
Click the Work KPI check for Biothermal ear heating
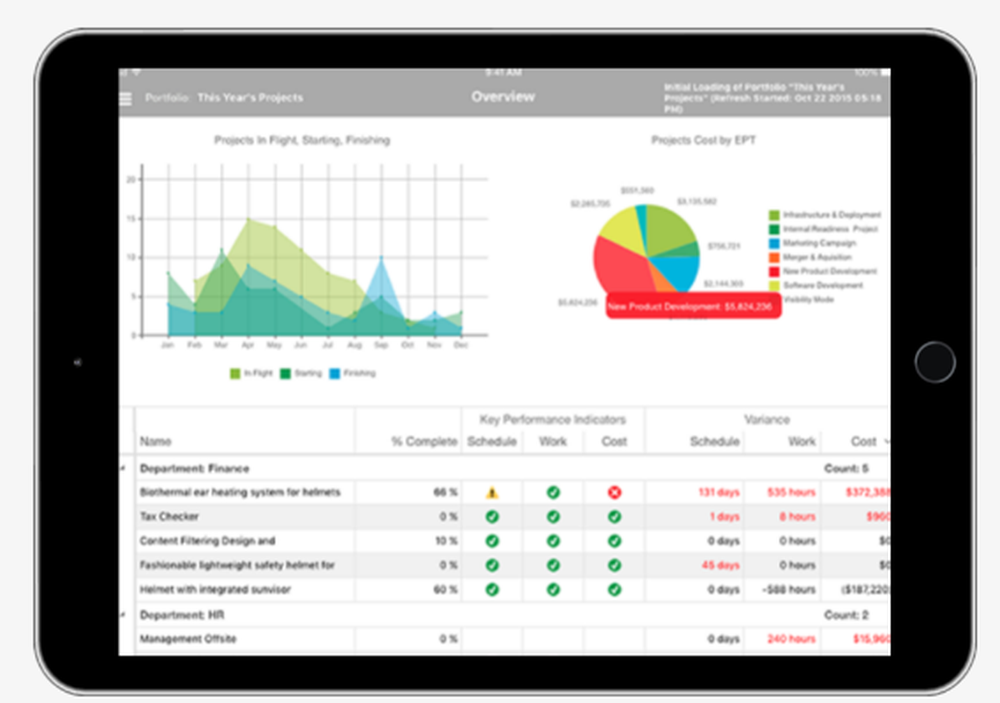click(553, 492)
